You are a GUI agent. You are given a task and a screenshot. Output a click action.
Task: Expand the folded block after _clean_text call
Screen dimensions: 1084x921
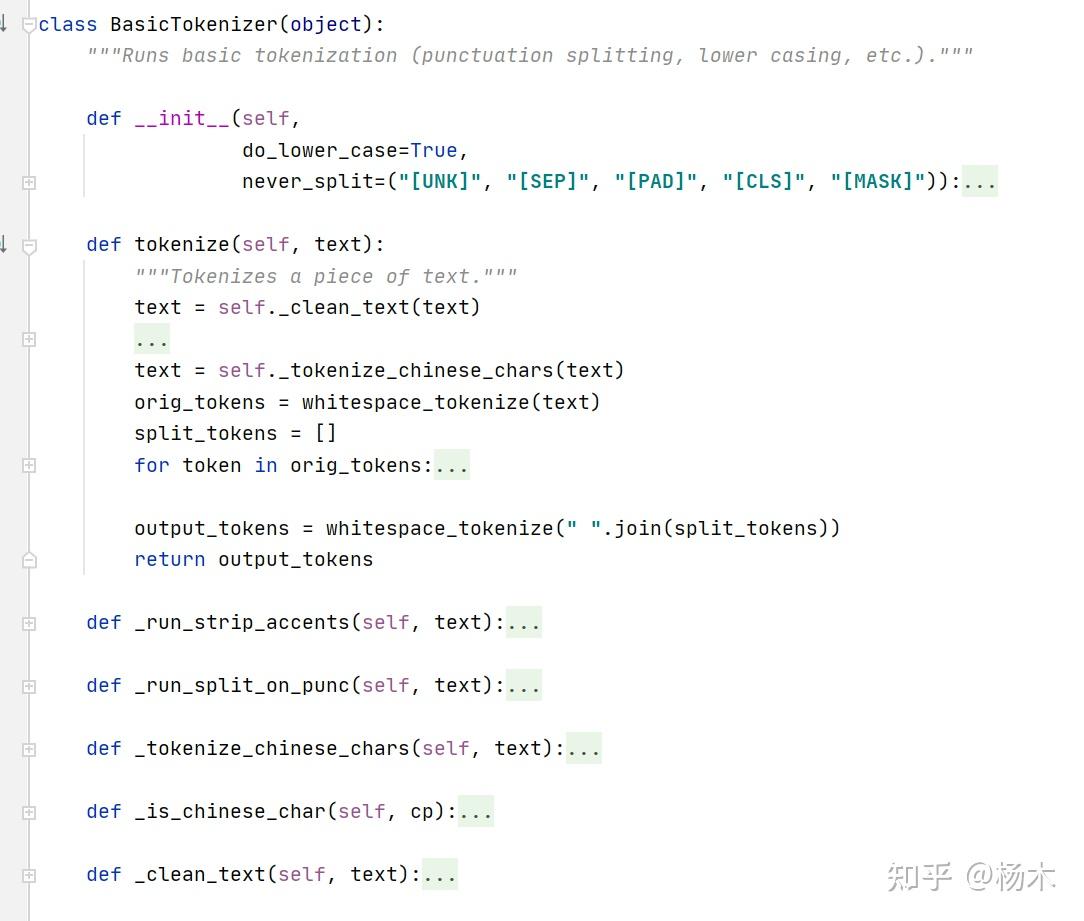tap(29, 339)
